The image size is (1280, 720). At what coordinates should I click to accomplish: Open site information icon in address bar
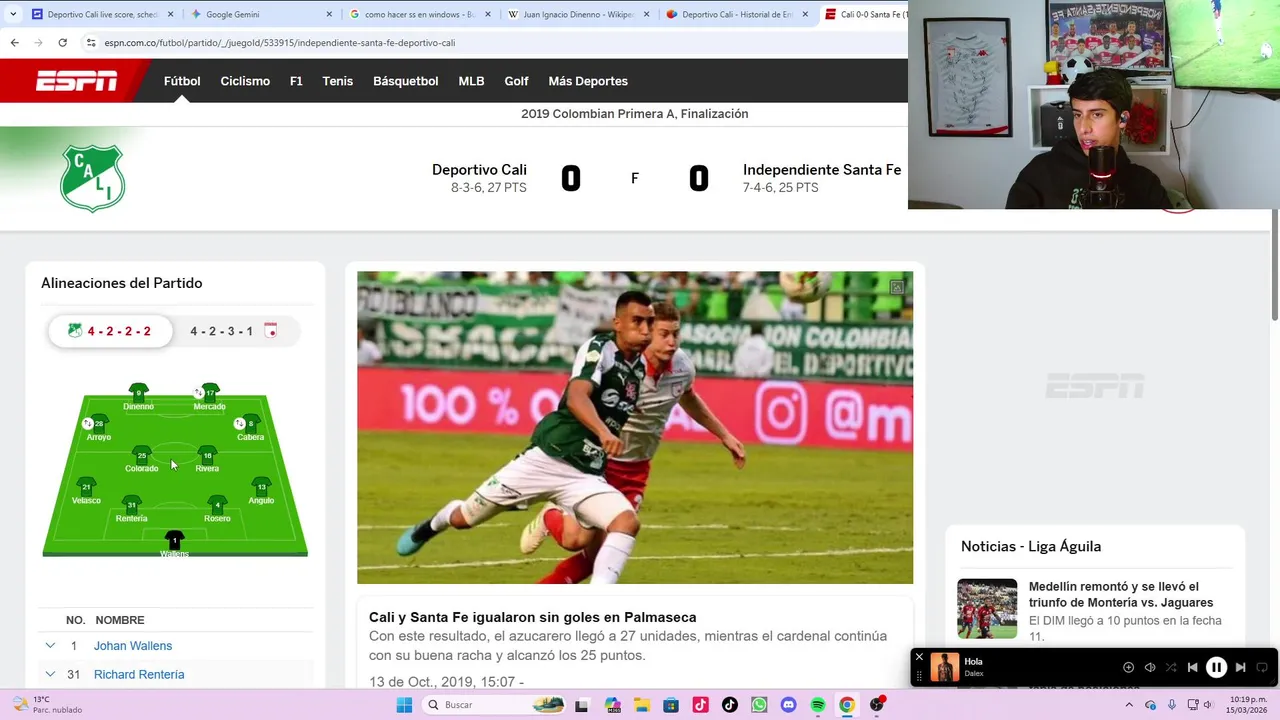[x=91, y=43]
